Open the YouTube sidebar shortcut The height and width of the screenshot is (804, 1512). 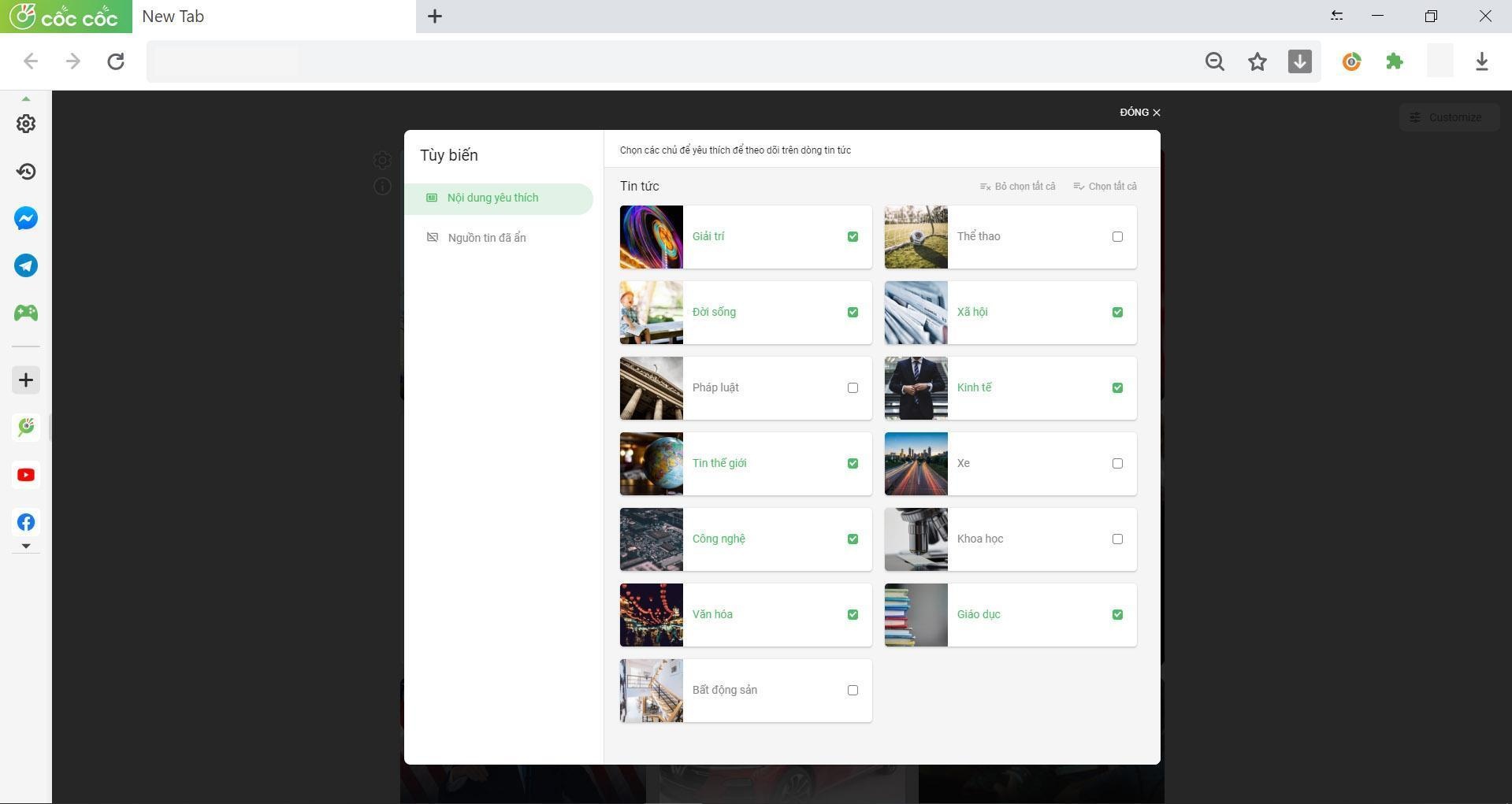pos(26,475)
